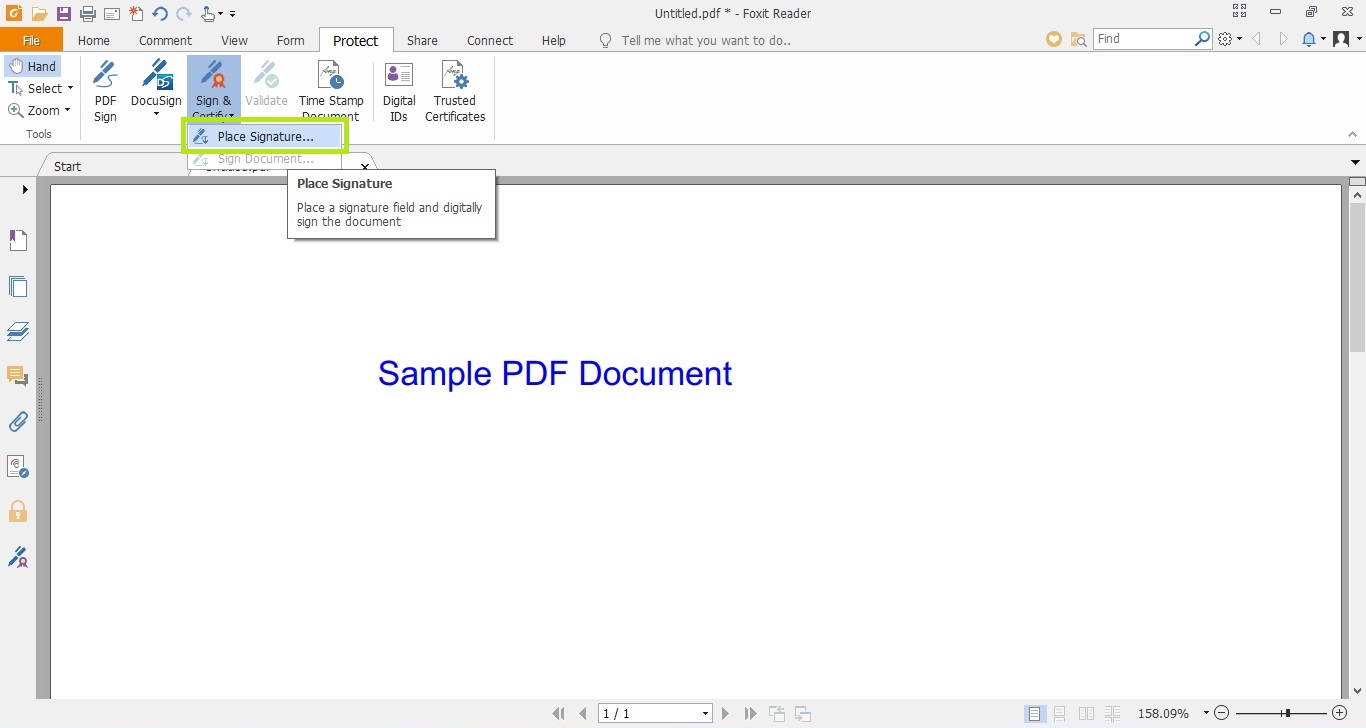
Task: Open the security lock panel in sidebar
Action: pos(18,512)
